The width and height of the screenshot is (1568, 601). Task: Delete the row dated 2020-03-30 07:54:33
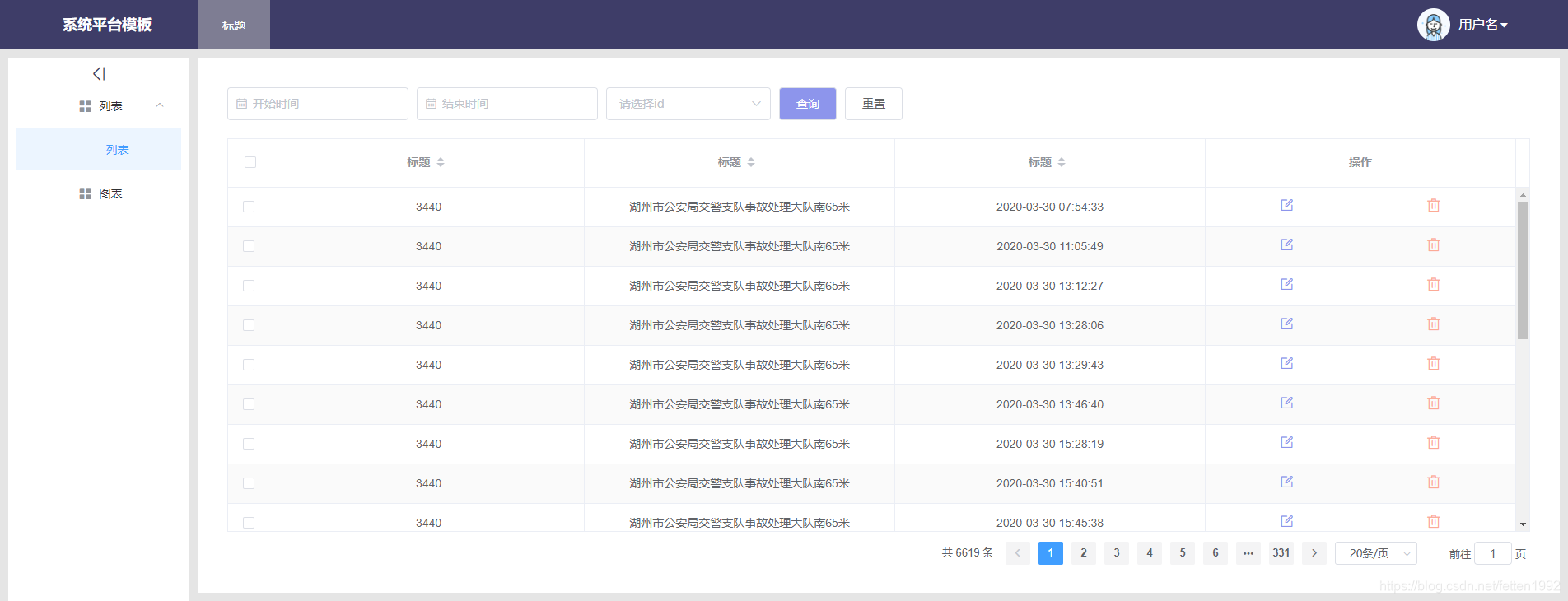[1433, 205]
